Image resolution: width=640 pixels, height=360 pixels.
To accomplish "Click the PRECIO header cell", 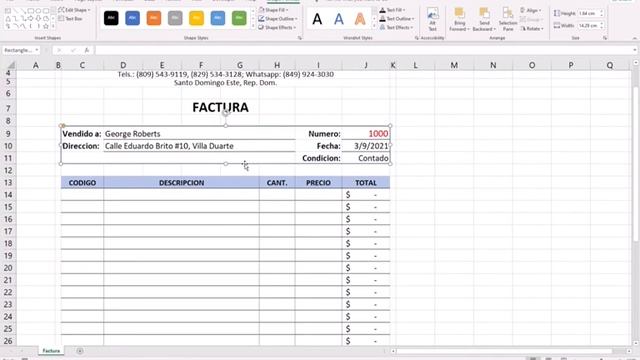I will [318, 182].
